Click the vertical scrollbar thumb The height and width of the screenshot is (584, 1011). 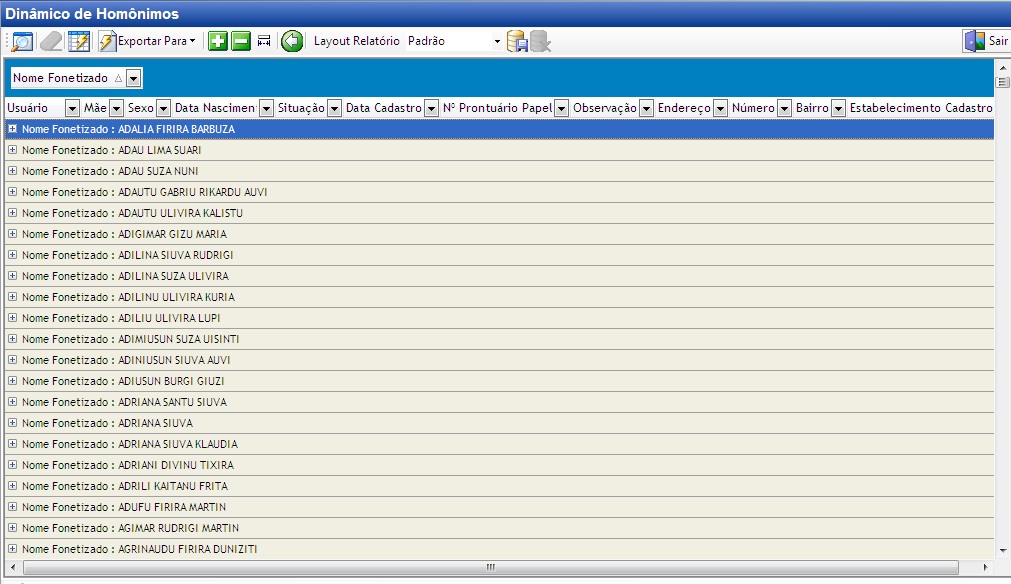1003,82
